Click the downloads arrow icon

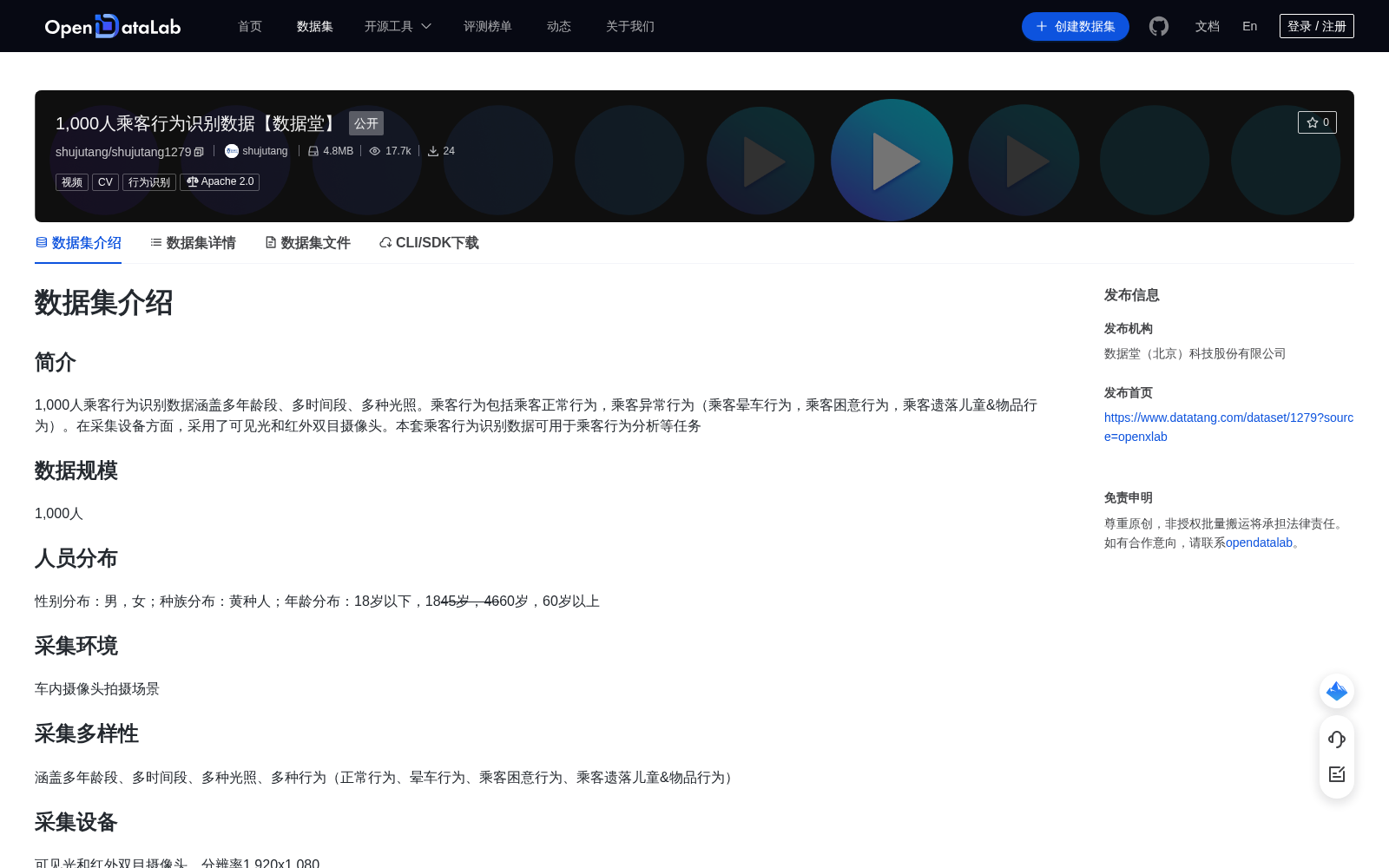tap(433, 151)
